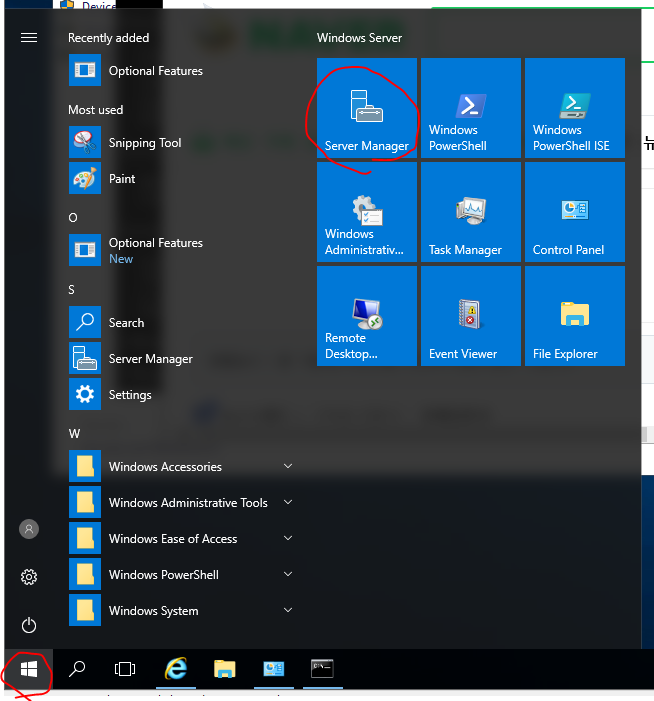Switch to Command Prompt on the taskbar

(x=322, y=669)
